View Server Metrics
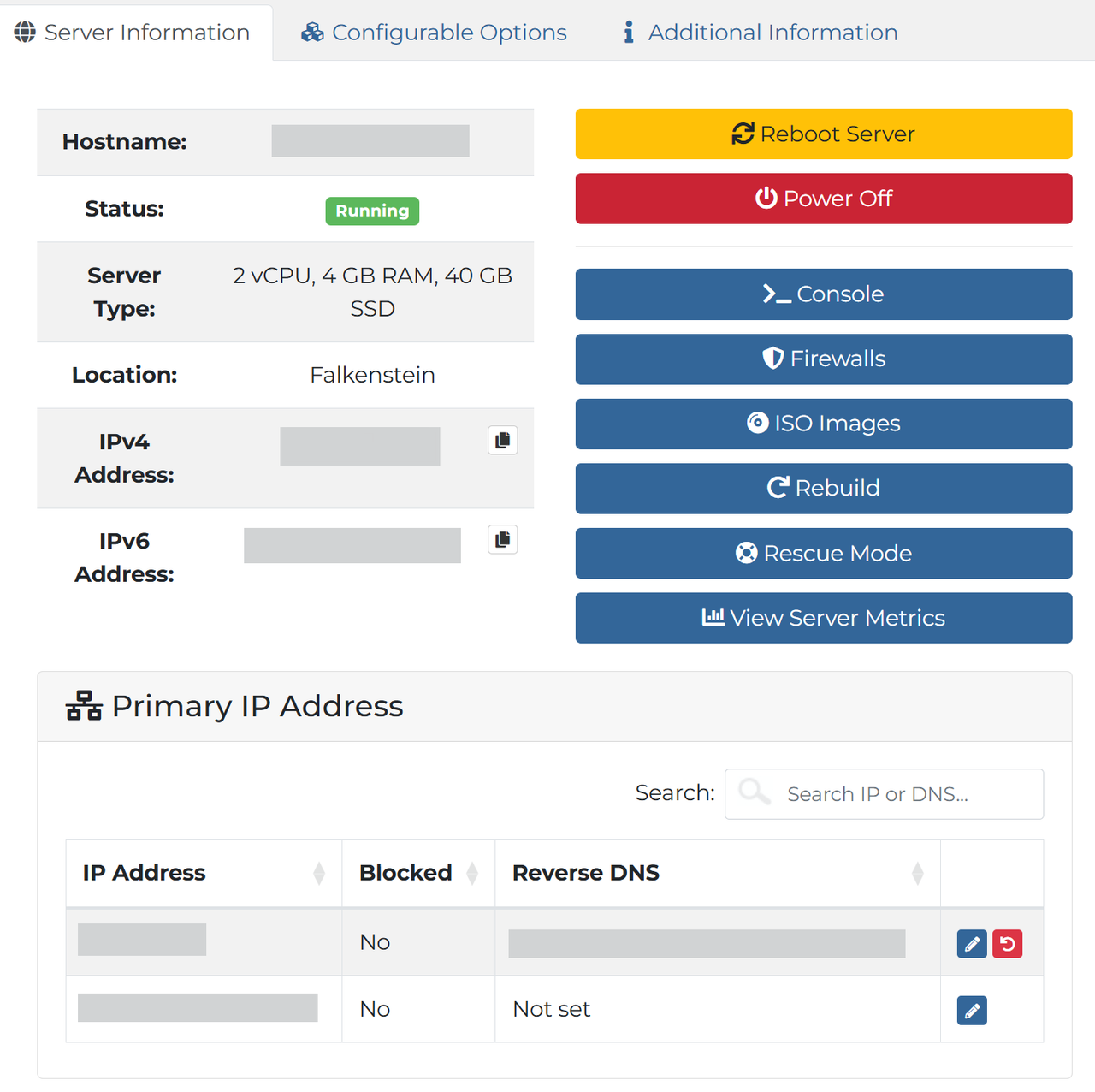The image size is (1095, 1092). (x=823, y=618)
